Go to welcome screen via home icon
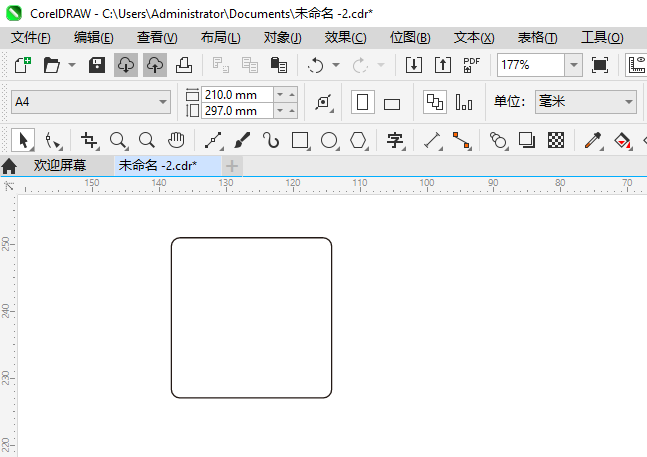Screen dimensions: 647x457 coord(9,167)
